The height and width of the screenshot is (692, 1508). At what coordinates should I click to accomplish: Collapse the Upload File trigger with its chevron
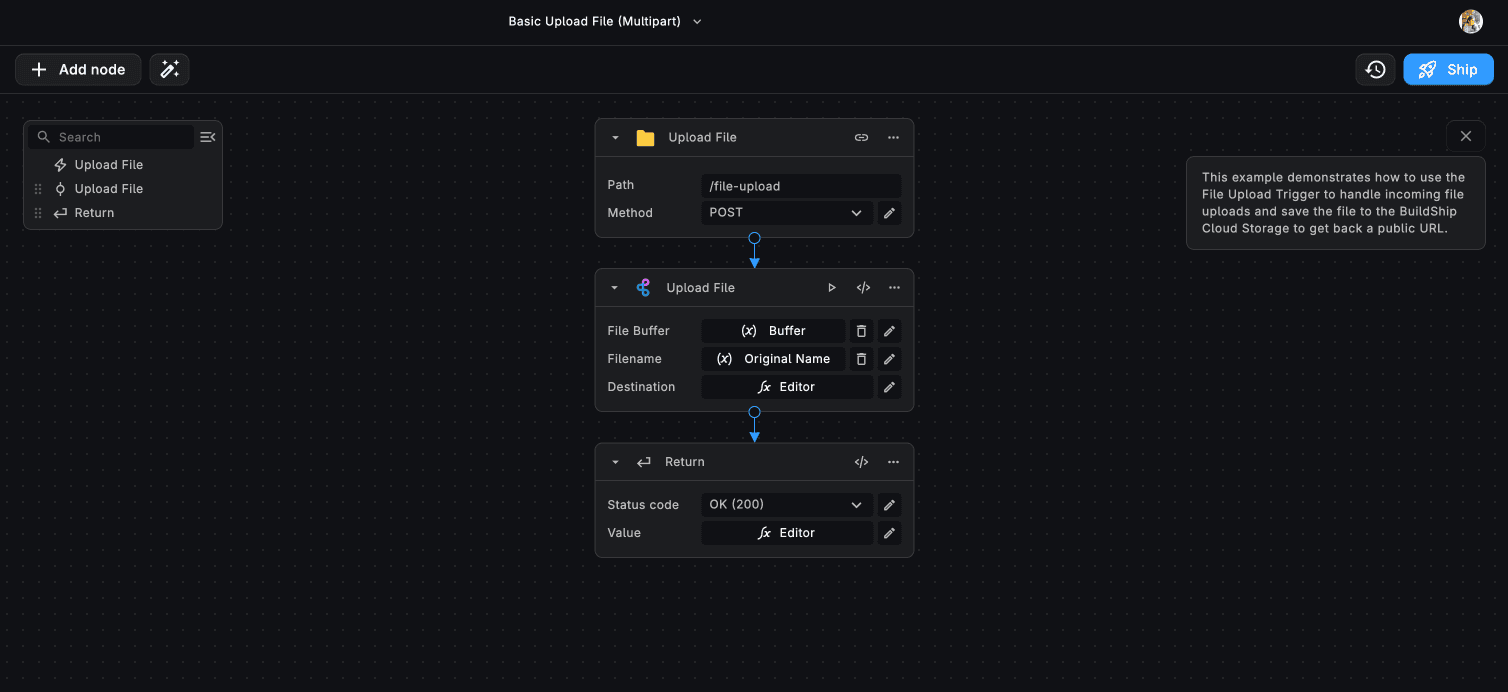coord(615,137)
